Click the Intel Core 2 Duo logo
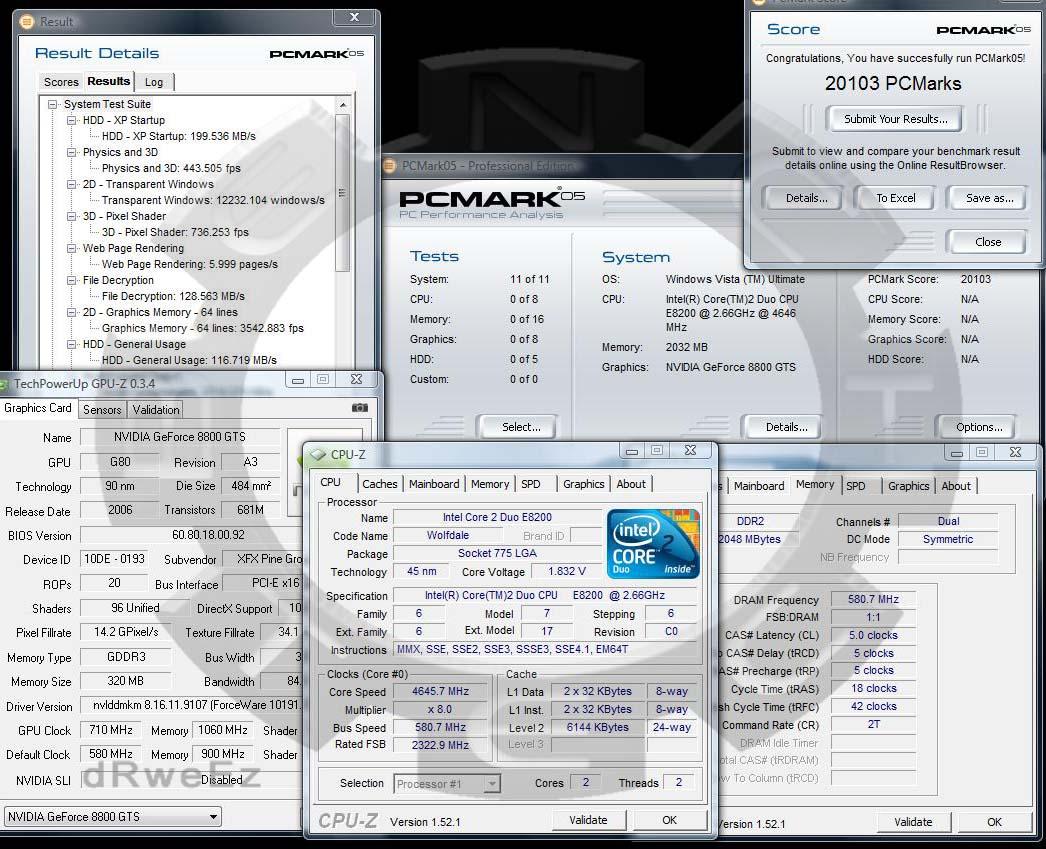The height and width of the screenshot is (849, 1046). [x=653, y=543]
